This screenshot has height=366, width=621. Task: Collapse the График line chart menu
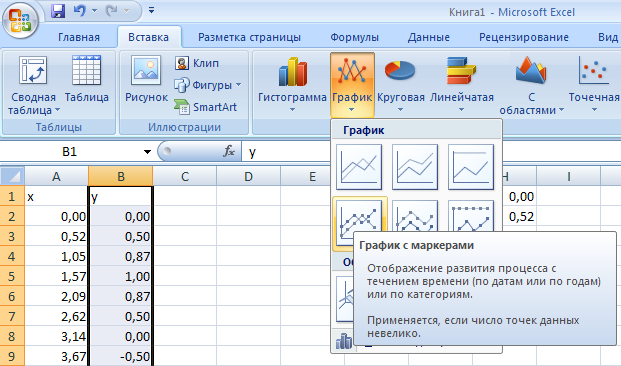point(352,85)
